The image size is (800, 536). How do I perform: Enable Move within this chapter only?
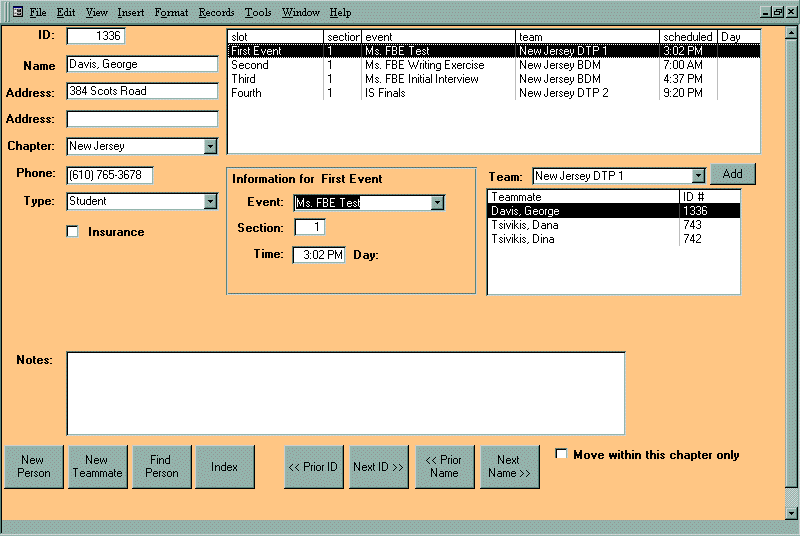coord(561,454)
